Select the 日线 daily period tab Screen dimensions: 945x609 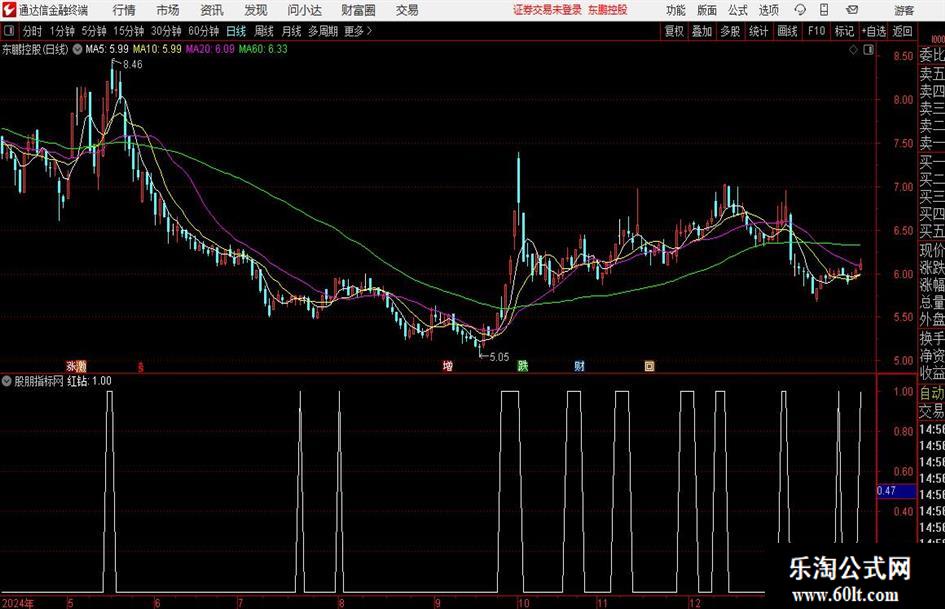pyautogui.click(x=236, y=31)
